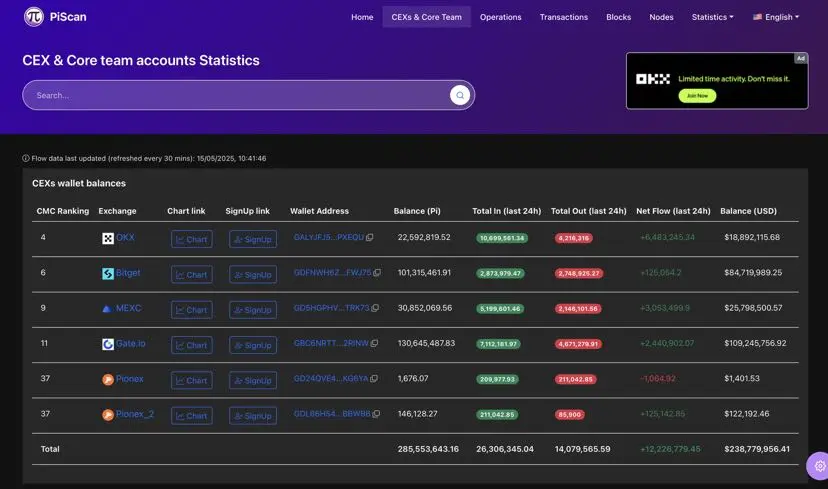Click the OKX SignUp button
The image size is (828, 489).
tap(253, 239)
